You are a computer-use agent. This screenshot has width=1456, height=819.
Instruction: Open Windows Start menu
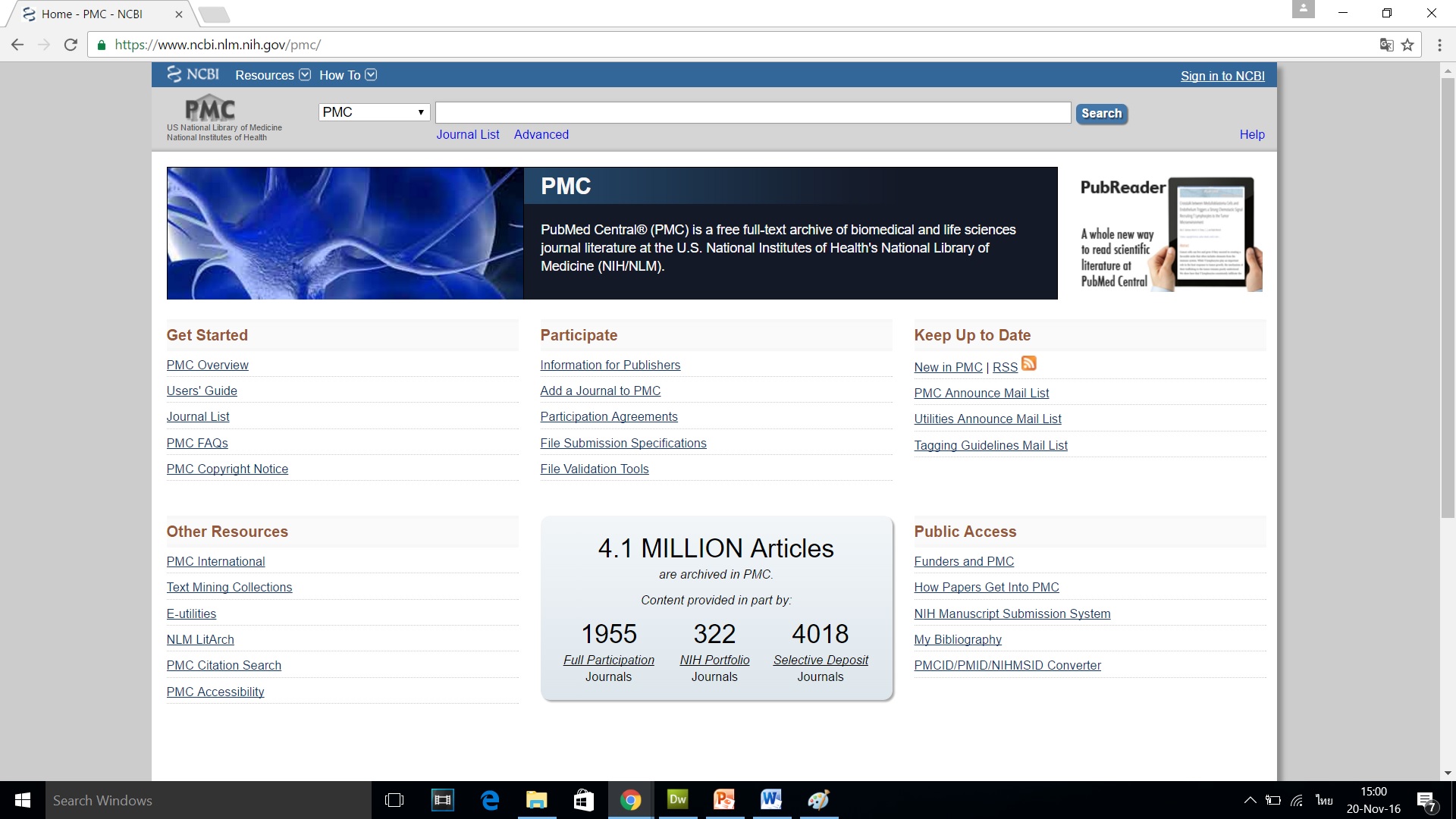point(23,800)
